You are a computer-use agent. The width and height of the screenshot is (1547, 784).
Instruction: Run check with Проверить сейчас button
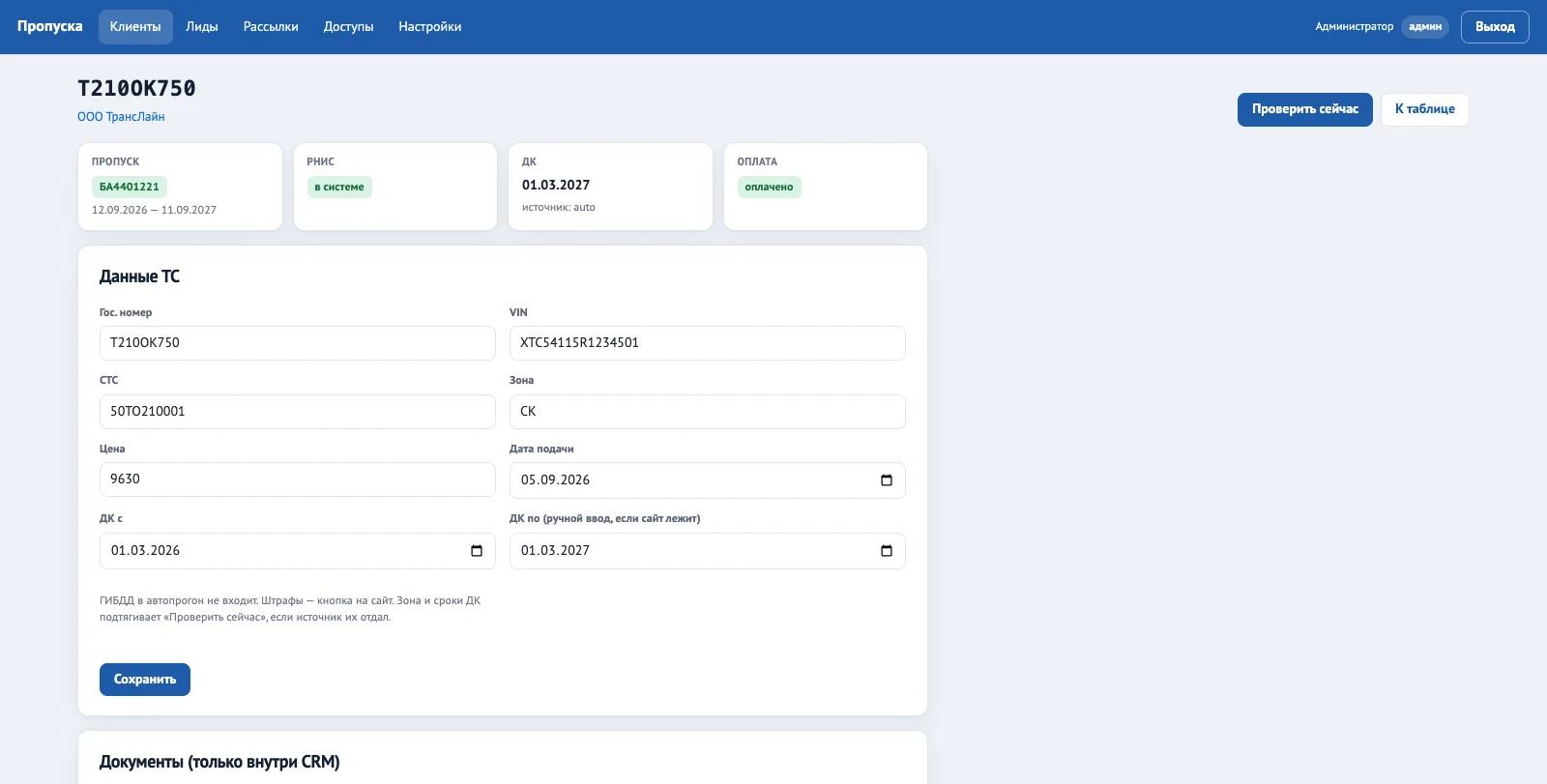click(1305, 109)
